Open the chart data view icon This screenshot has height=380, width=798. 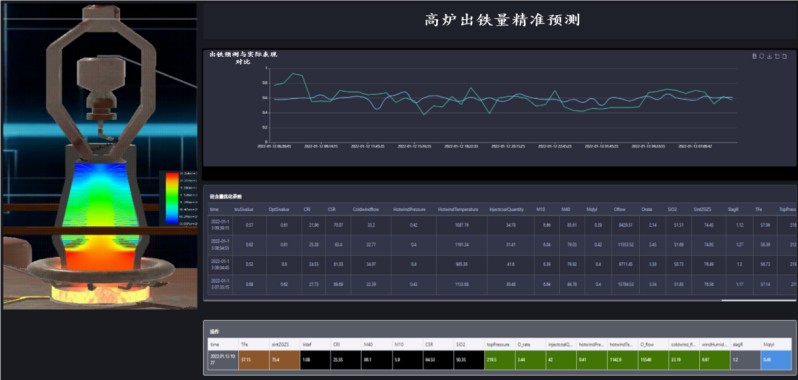754,56
